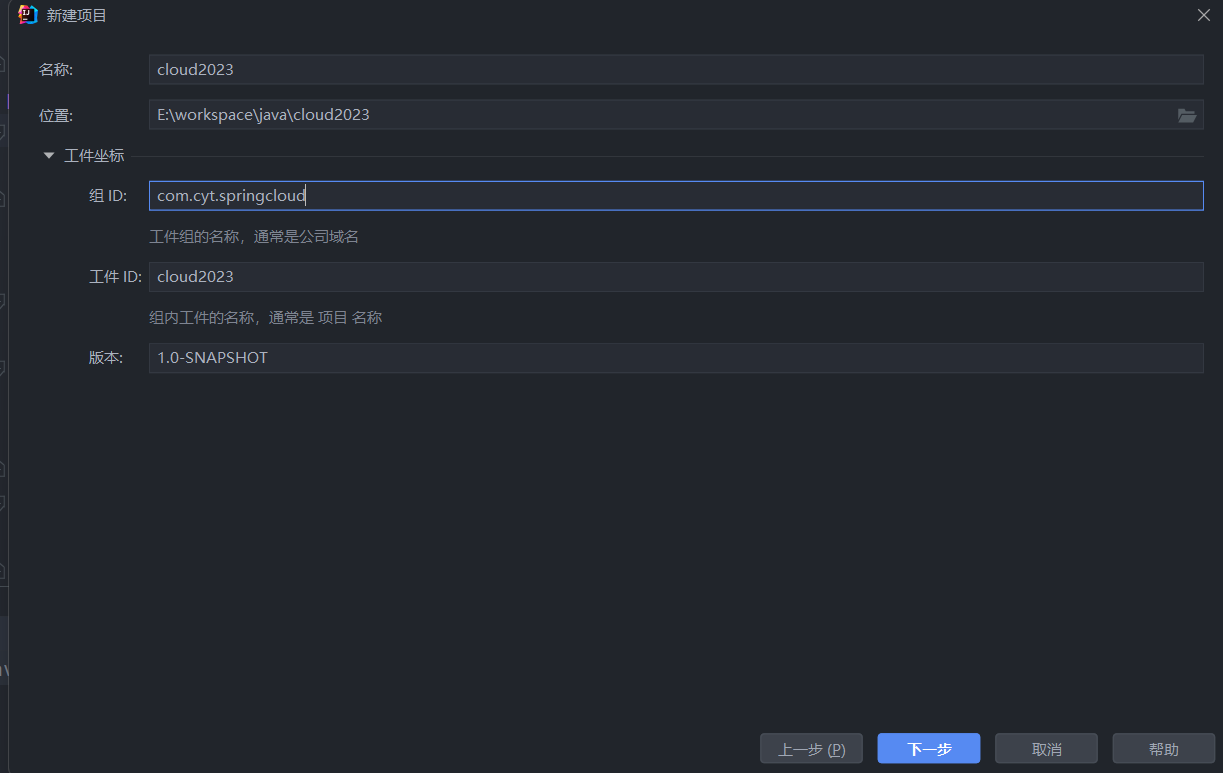Close the 新建项目 dialog window

point(1203,15)
